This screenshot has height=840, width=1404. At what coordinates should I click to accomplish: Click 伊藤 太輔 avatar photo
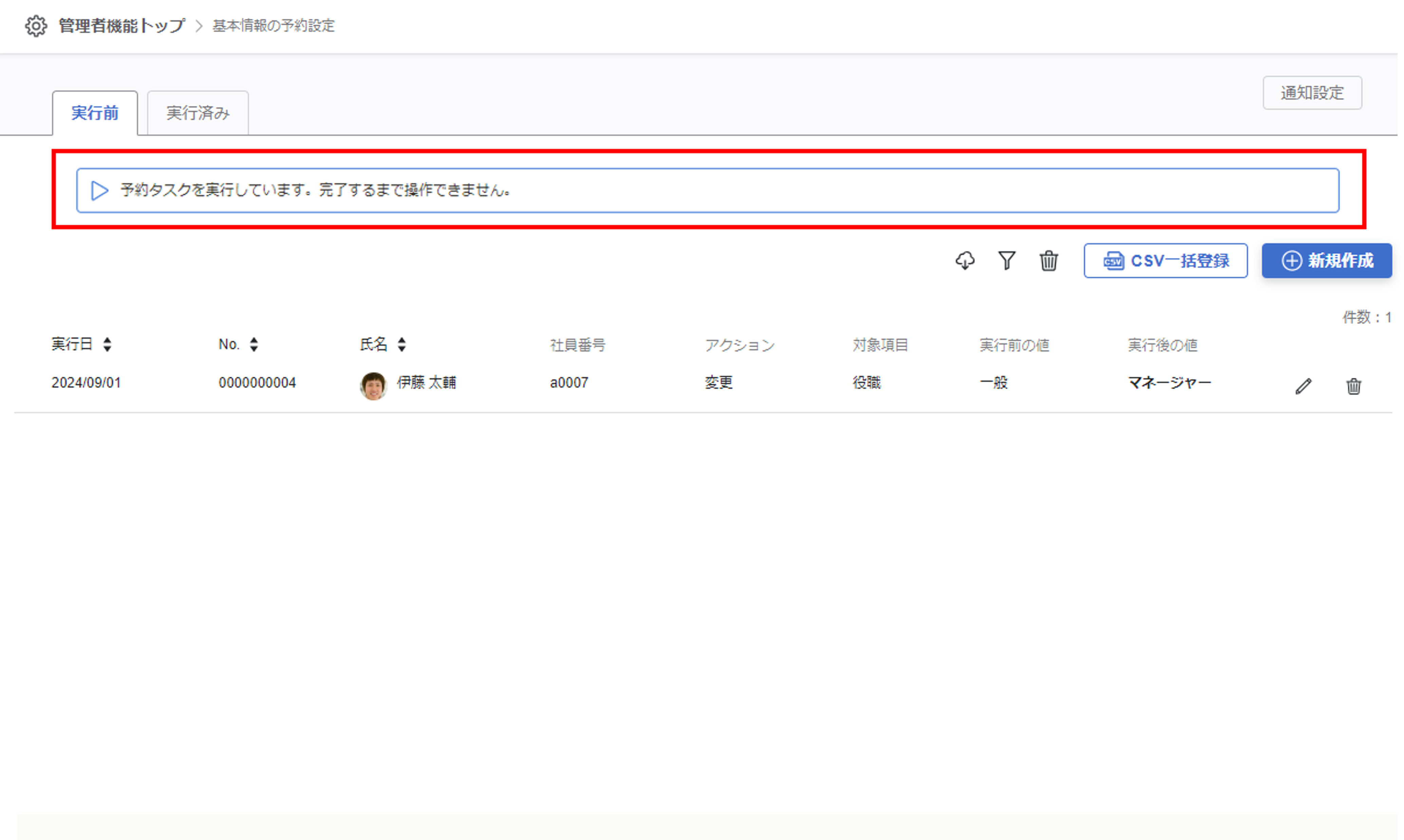374,386
